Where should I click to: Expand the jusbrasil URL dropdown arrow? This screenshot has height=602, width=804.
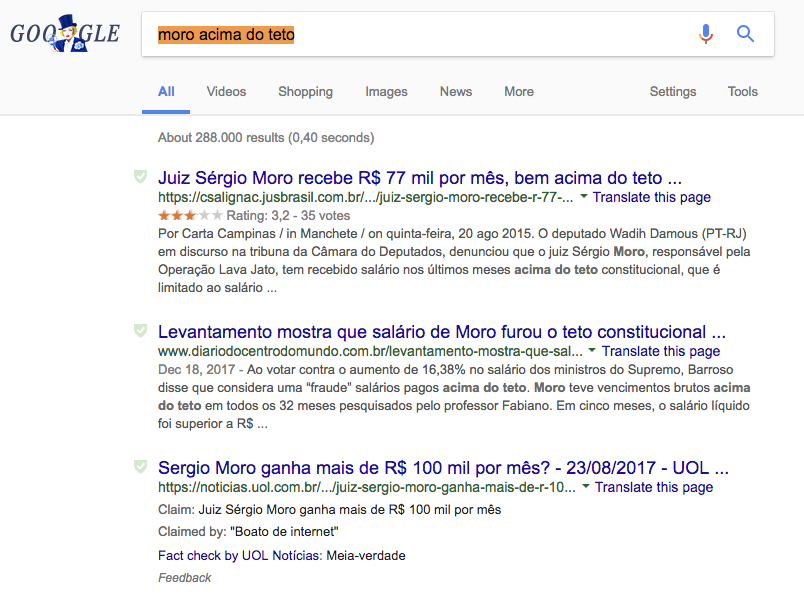click(584, 197)
